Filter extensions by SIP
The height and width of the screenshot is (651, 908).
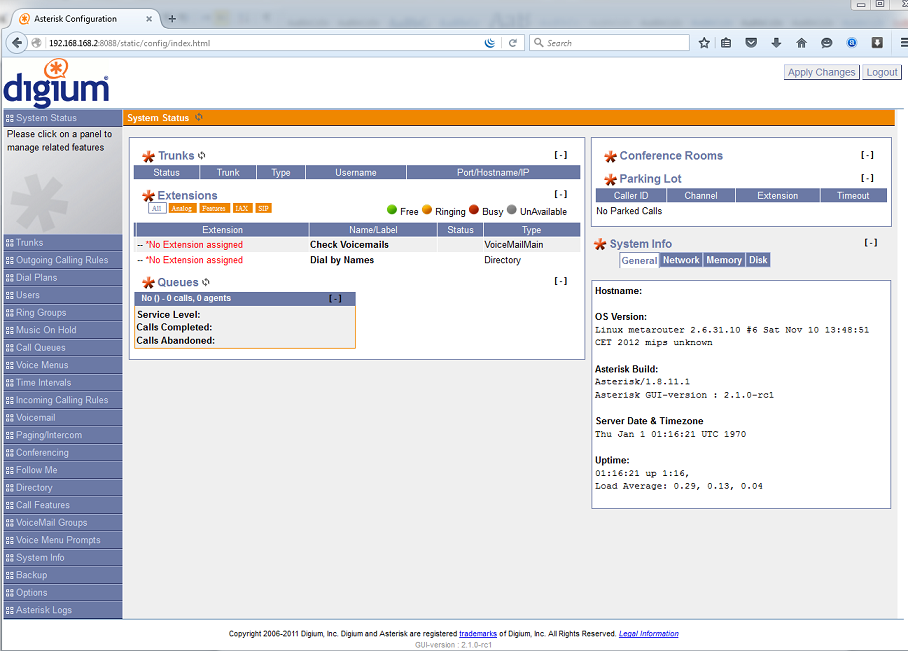(263, 209)
